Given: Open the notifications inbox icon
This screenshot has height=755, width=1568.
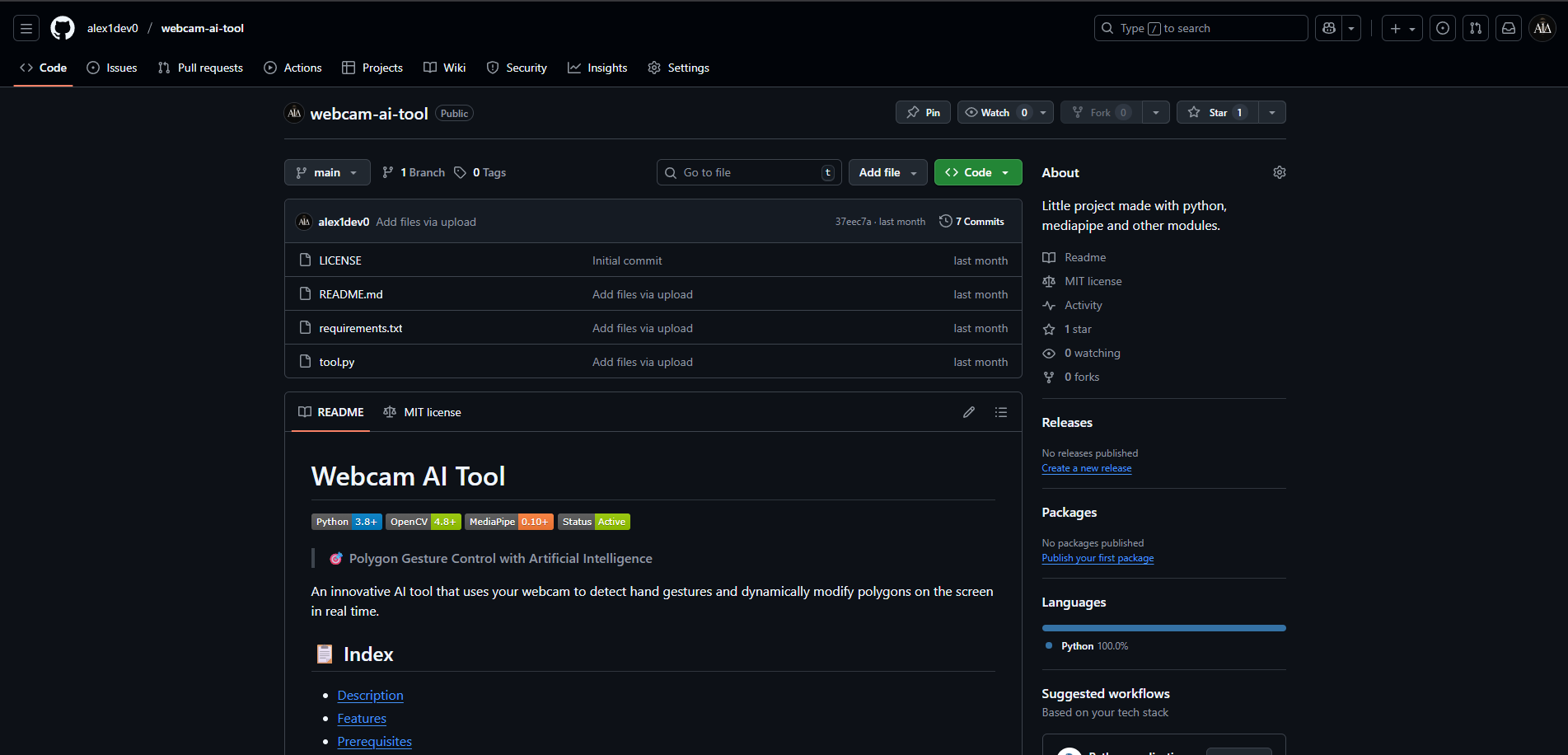Looking at the screenshot, I should coord(1508,28).
